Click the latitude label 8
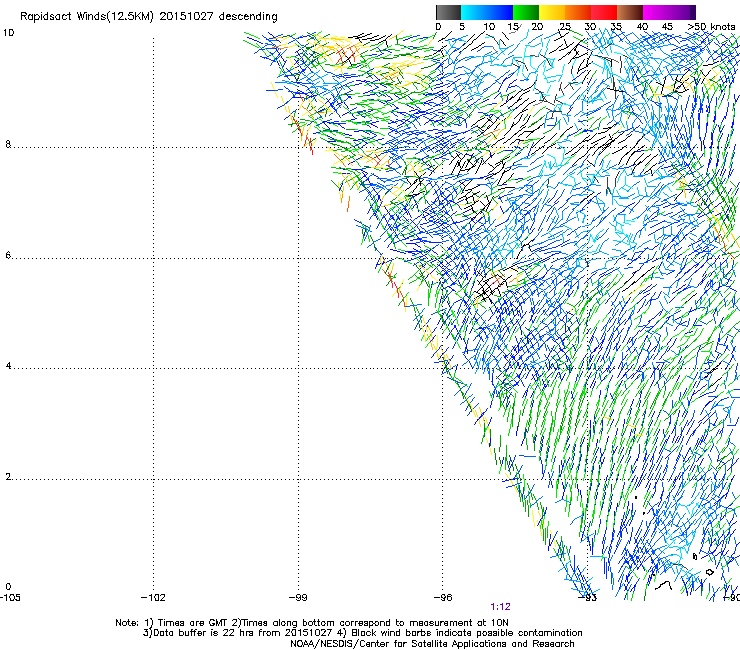The height and width of the screenshot is (650, 740). (x=8, y=144)
